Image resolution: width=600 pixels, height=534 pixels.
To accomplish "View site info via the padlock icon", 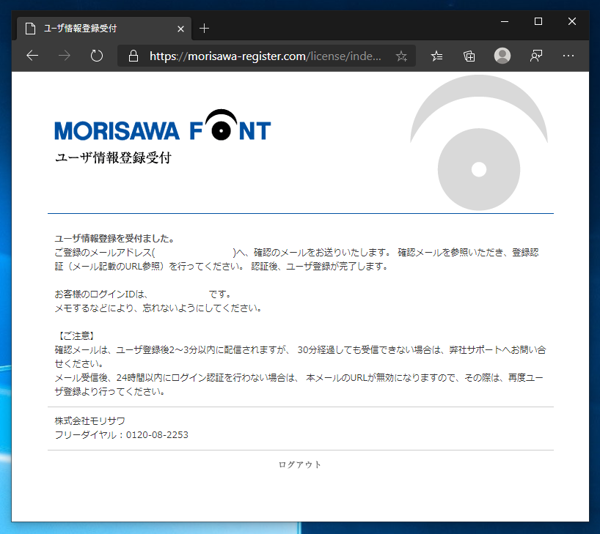I will point(133,56).
